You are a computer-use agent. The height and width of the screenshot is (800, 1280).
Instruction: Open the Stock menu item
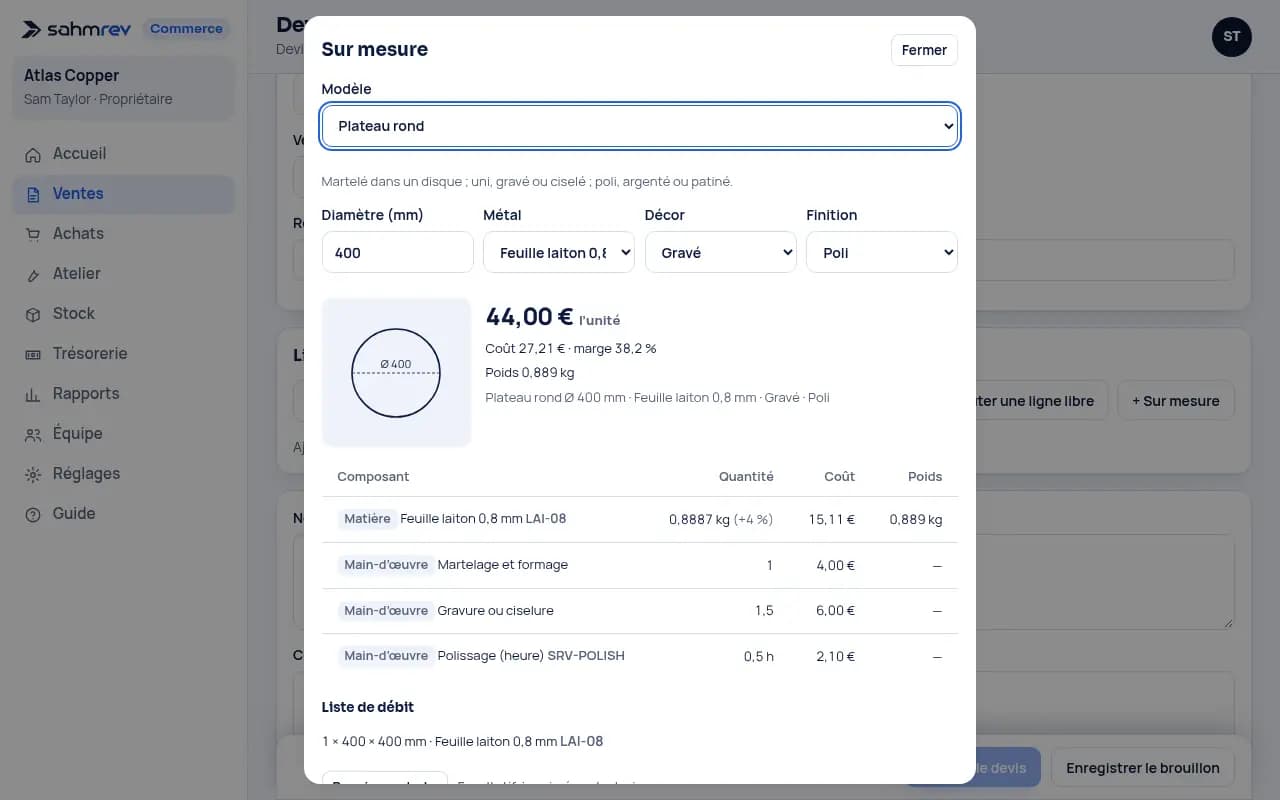124,314
